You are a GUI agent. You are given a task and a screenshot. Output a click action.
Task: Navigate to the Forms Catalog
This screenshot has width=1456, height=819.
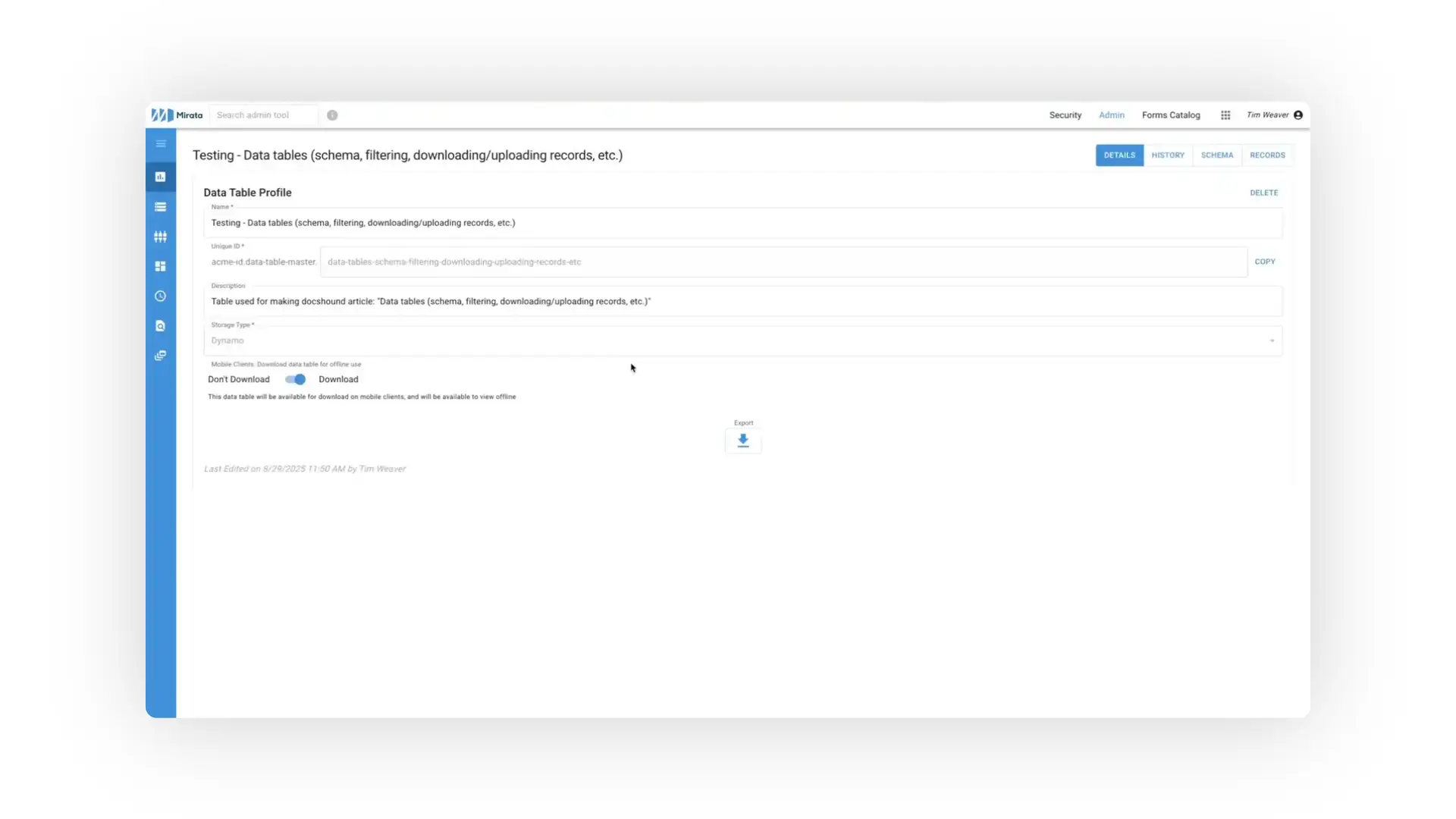point(1170,115)
